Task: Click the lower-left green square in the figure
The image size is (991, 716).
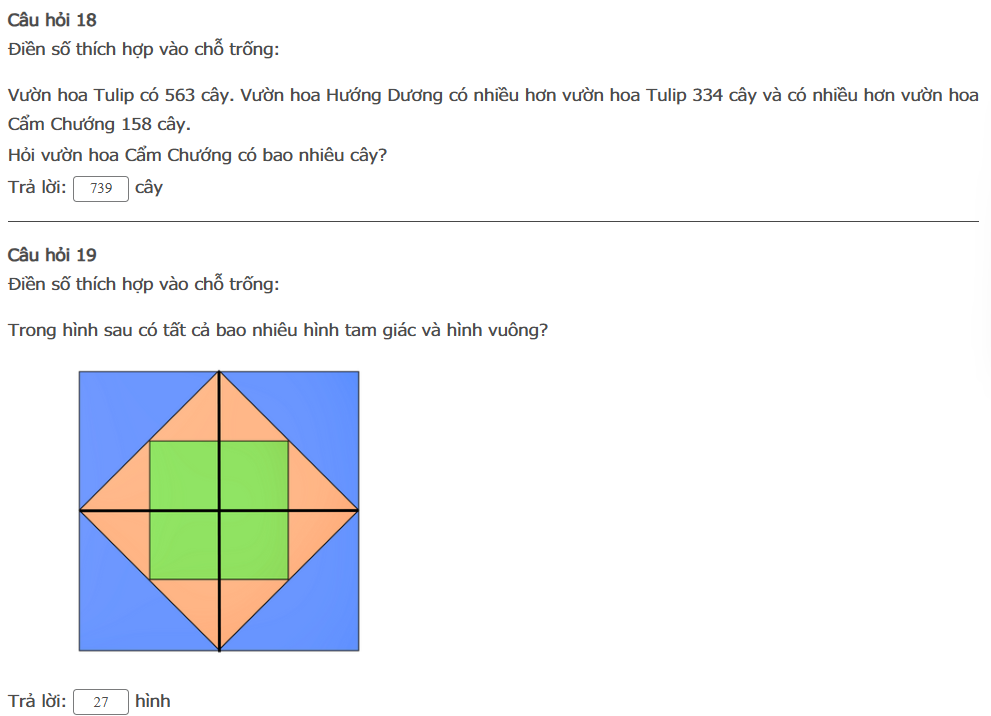Action: [184, 546]
